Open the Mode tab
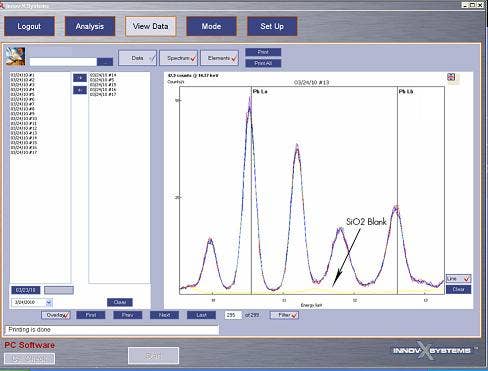488x371 pixels. (211, 26)
